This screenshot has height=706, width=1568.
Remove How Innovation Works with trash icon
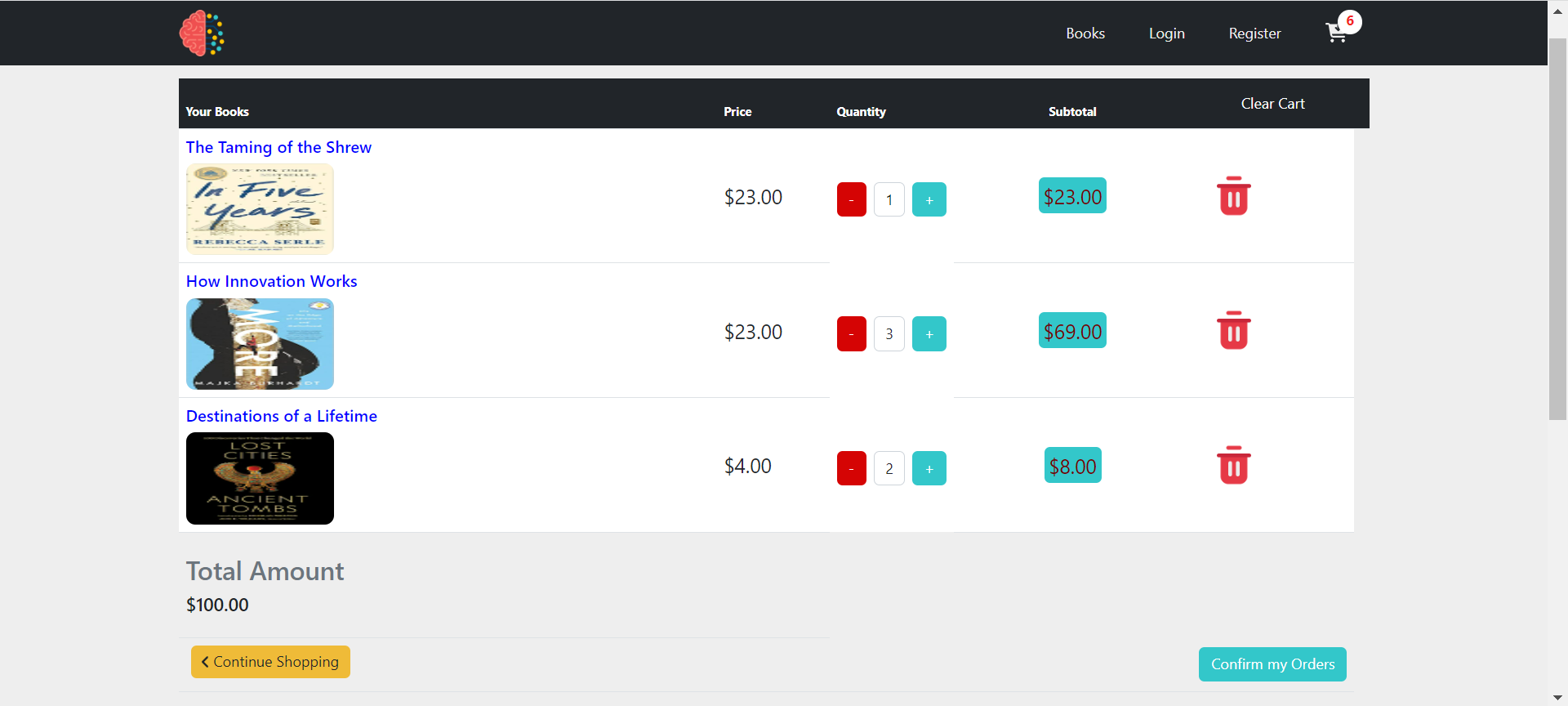click(x=1233, y=331)
